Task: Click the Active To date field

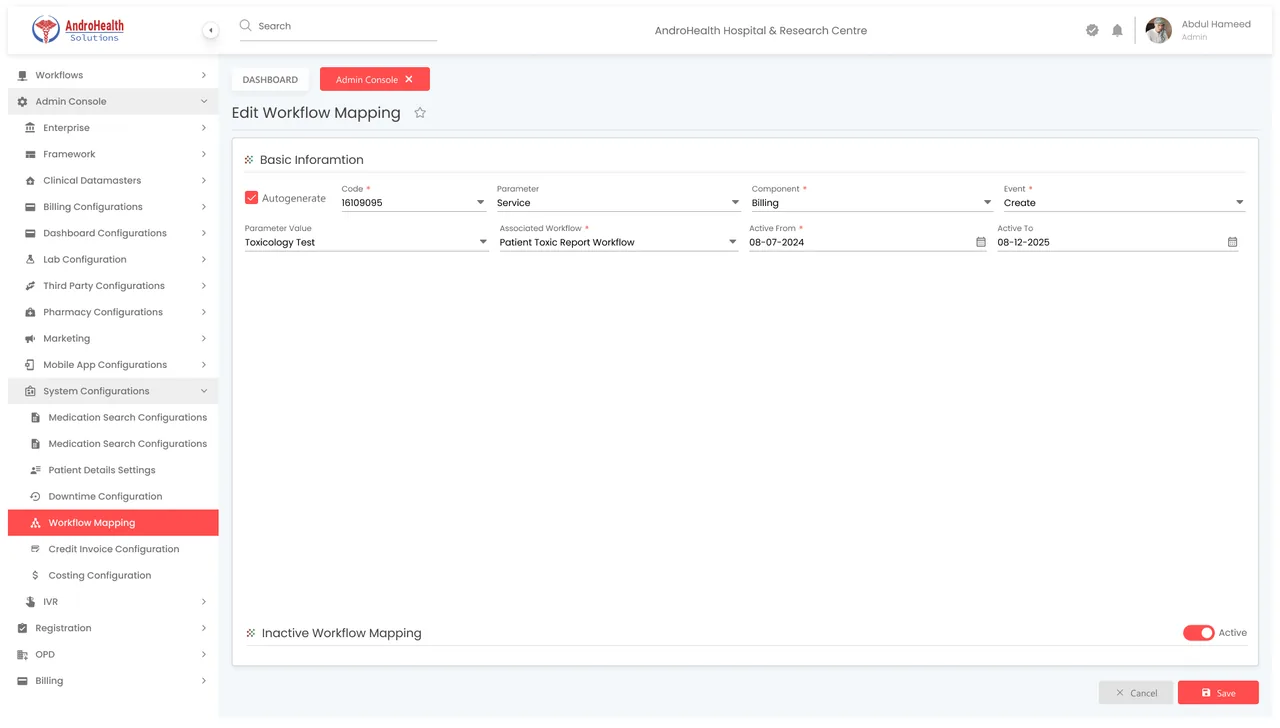Action: (x=1118, y=243)
